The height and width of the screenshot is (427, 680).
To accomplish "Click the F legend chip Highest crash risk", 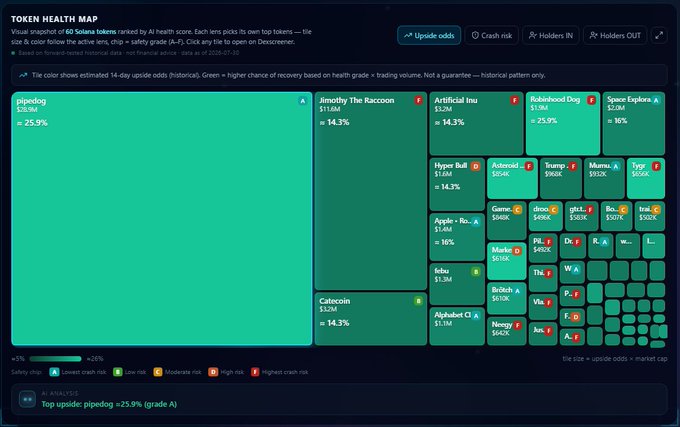I will coord(255,372).
